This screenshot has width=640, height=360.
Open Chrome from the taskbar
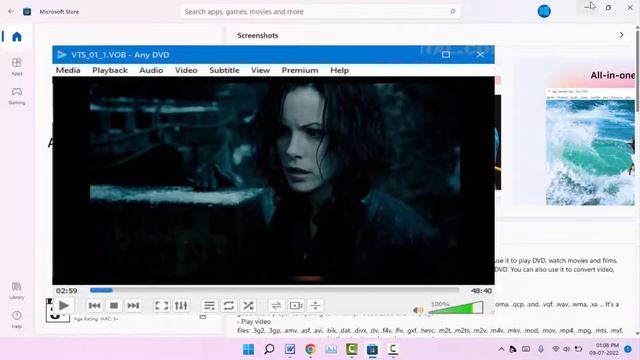point(310,349)
